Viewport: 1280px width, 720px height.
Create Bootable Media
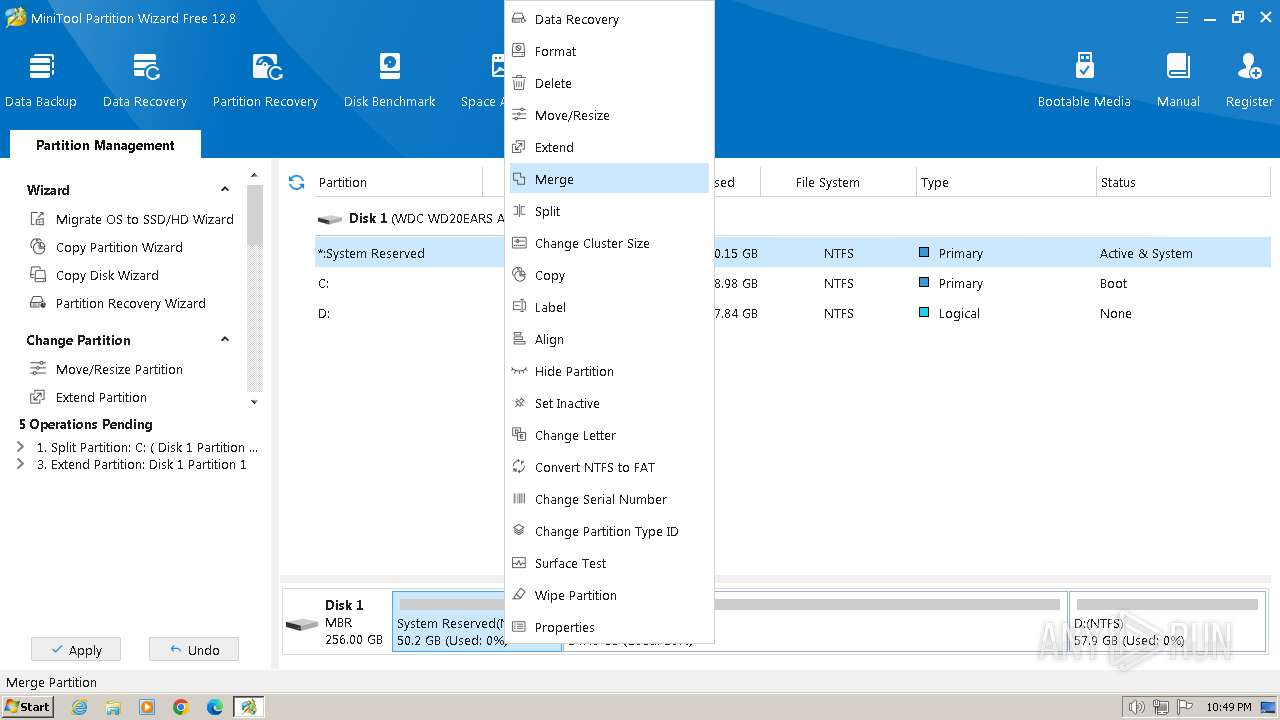pos(1084,80)
